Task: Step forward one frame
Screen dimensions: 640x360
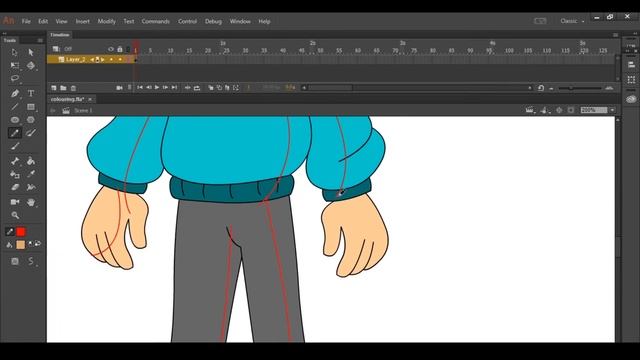Action: coord(165,87)
